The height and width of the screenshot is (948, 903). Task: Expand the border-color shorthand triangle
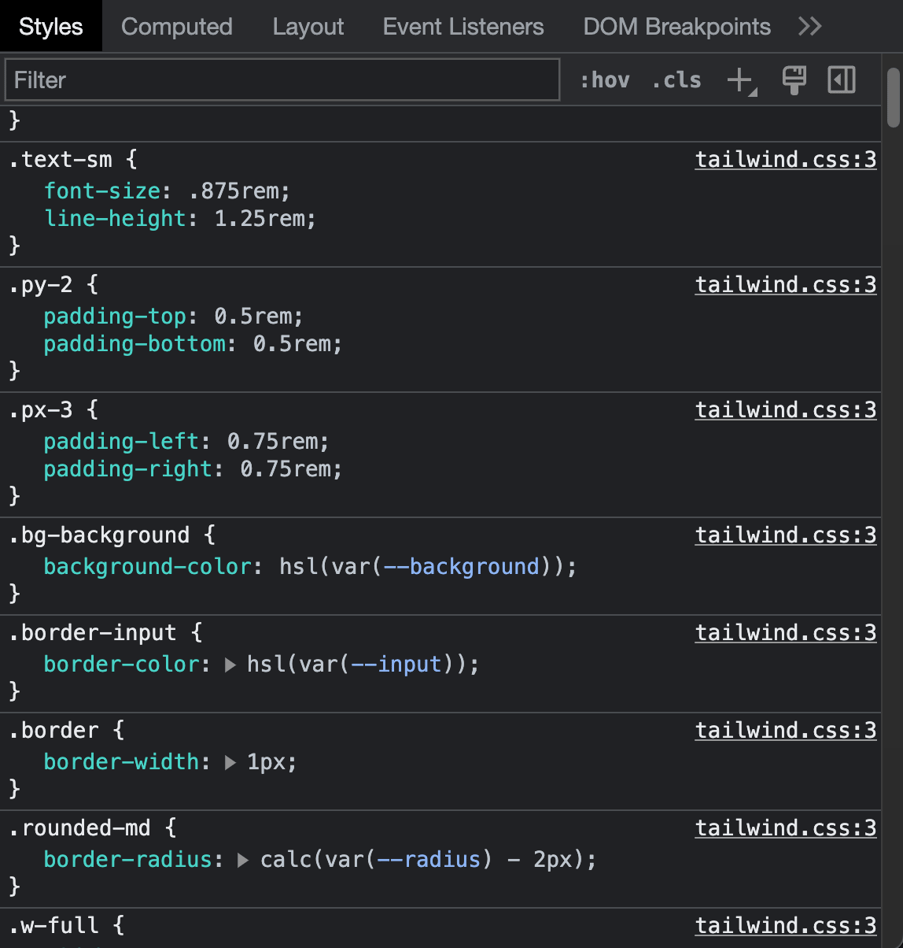230,665
